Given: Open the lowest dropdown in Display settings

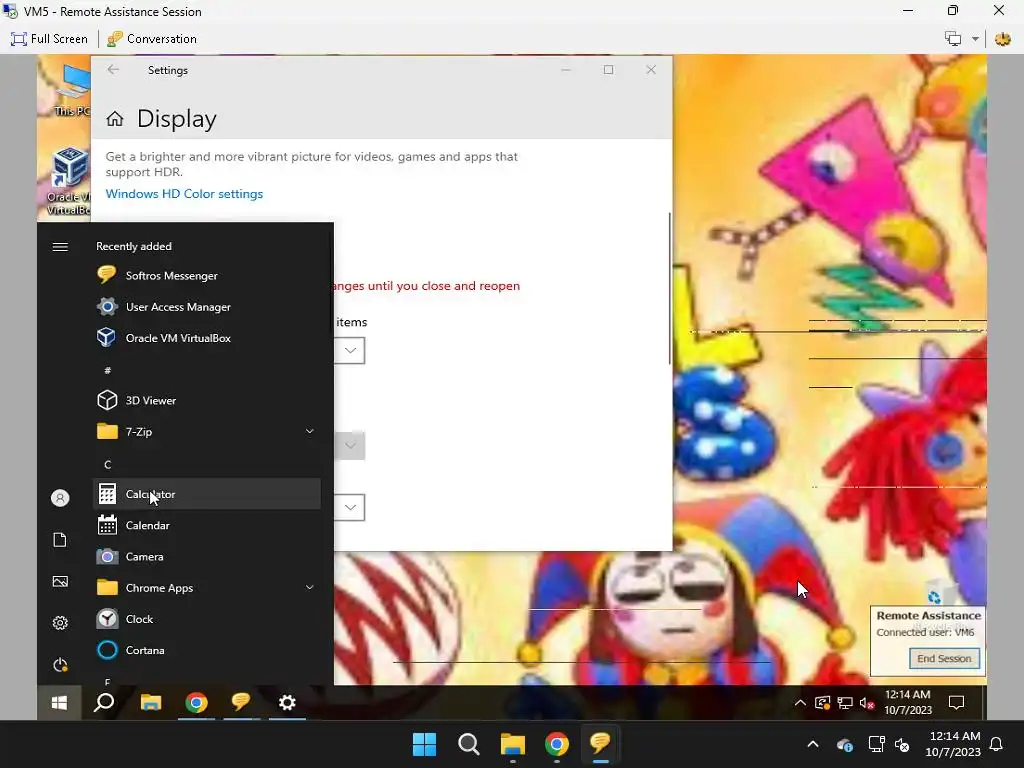Looking at the screenshot, I should pyautogui.click(x=349, y=507).
